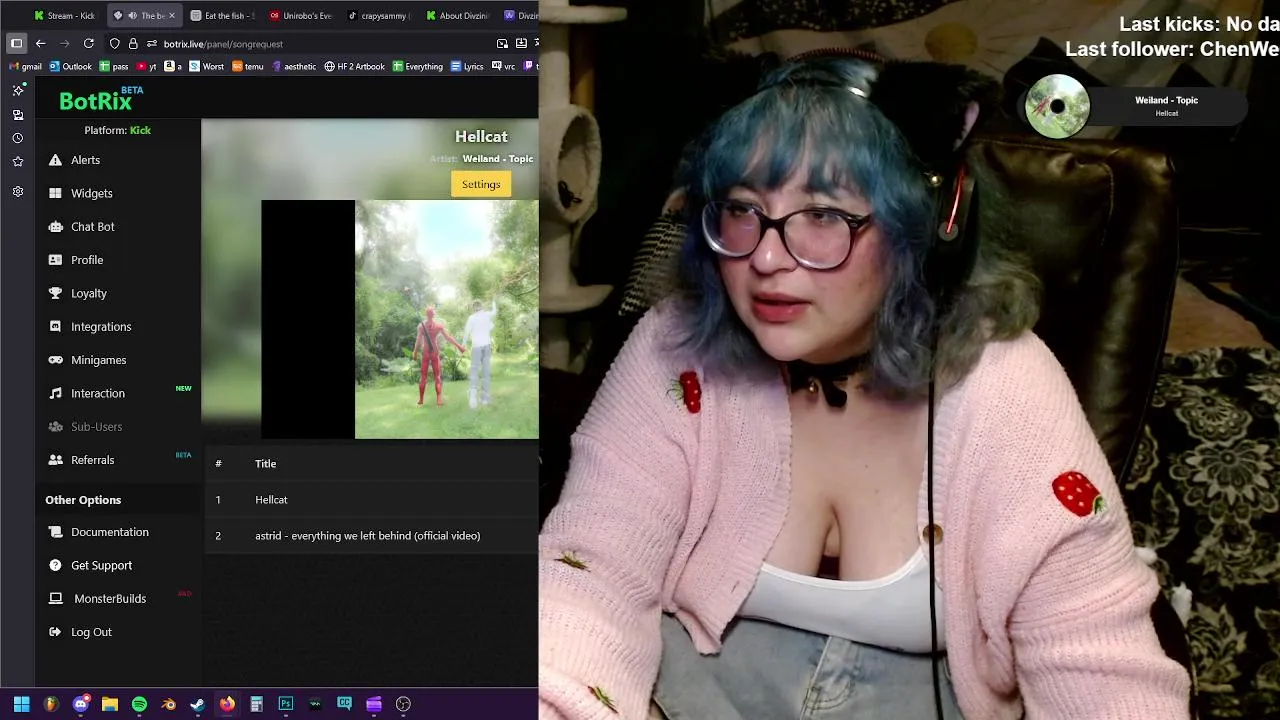The image size is (1280, 720).
Task: Open the Lyrics bookmark
Action: pyautogui.click(x=467, y=67)
